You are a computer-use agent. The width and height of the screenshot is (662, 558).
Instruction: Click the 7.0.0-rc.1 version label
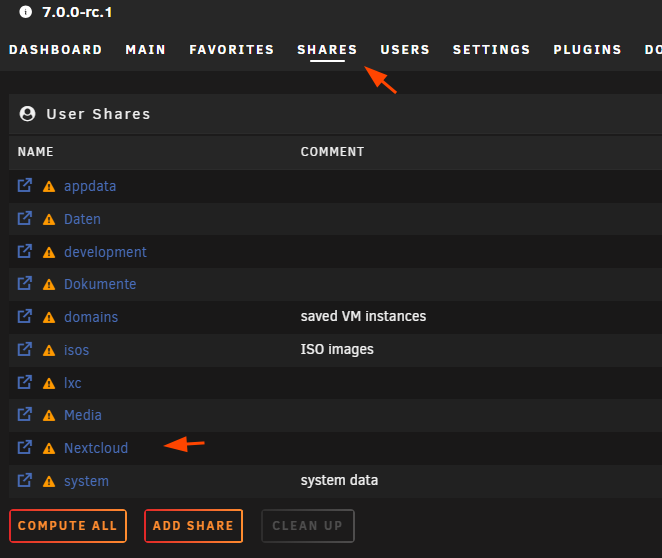click(77, 12)
